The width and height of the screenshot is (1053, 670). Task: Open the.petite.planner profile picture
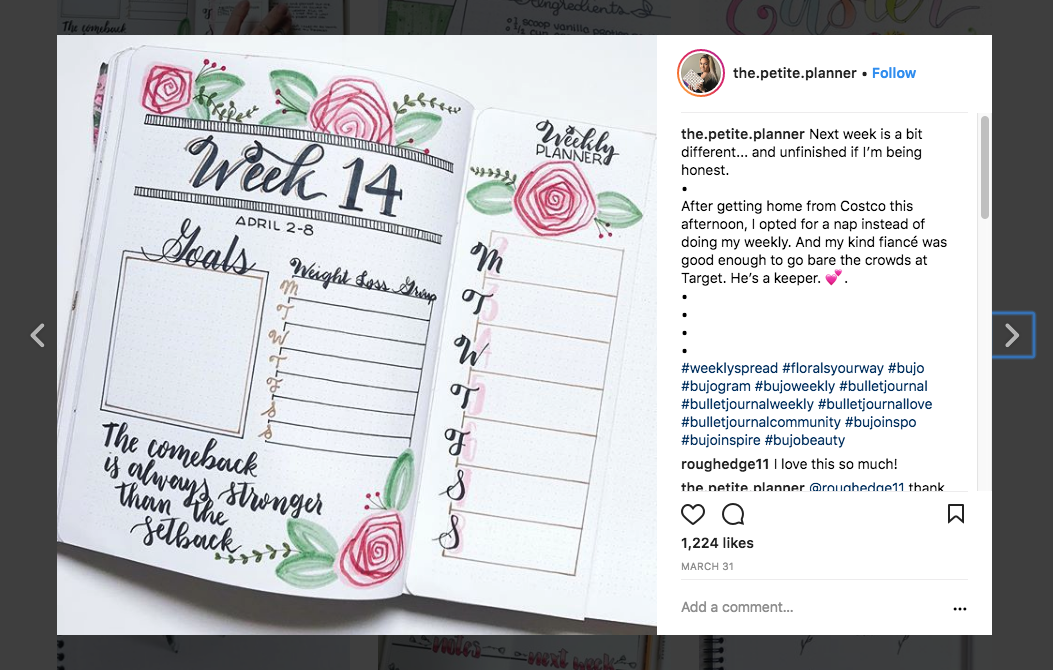700,73
